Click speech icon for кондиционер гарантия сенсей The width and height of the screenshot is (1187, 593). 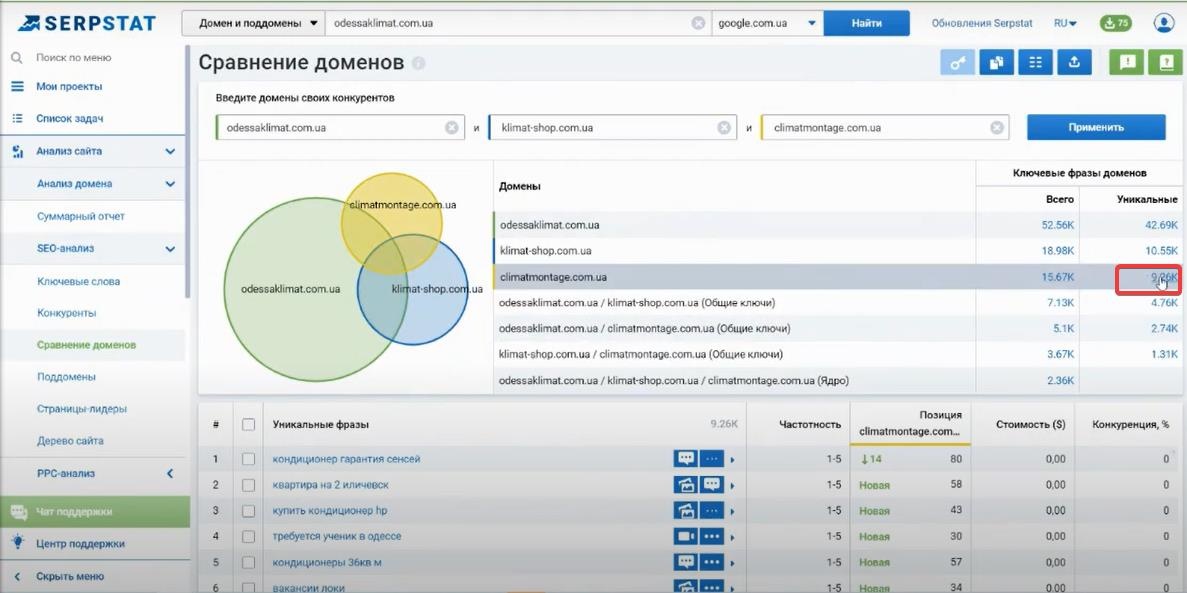coord(686,459)
